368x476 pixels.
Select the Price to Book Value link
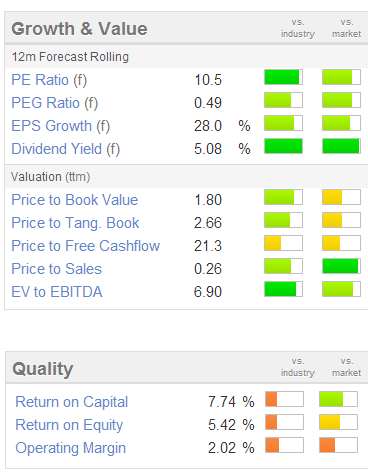(x=75, y=200)
